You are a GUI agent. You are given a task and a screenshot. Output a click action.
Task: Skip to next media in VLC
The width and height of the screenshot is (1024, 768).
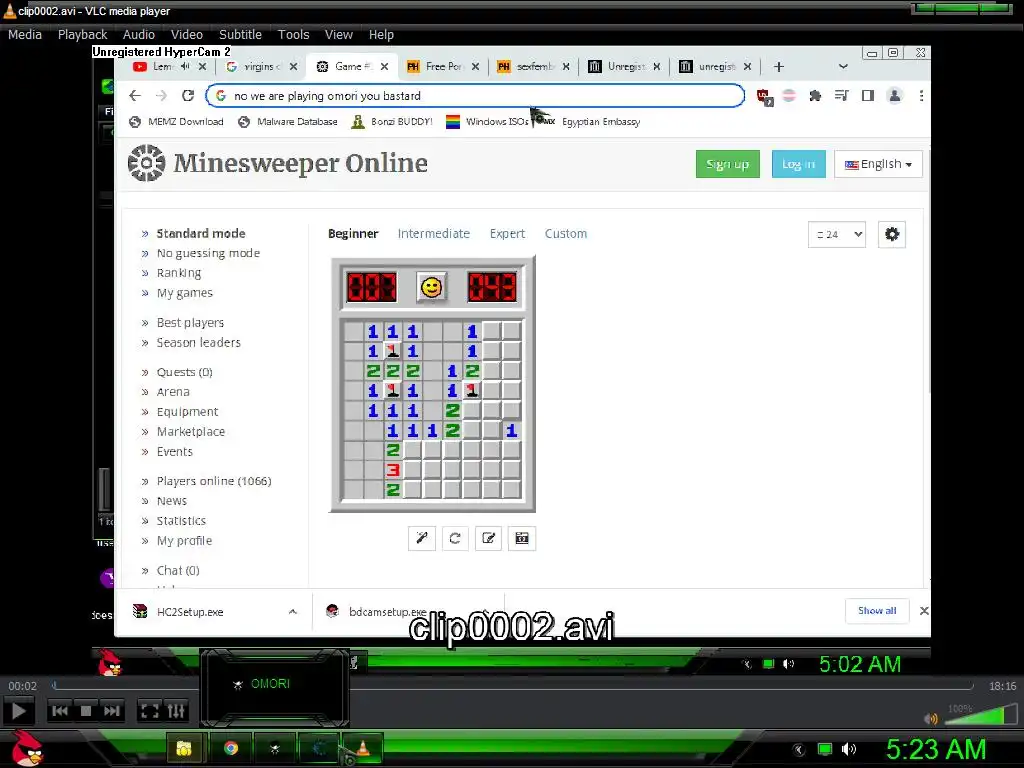[x=112, y=711]
